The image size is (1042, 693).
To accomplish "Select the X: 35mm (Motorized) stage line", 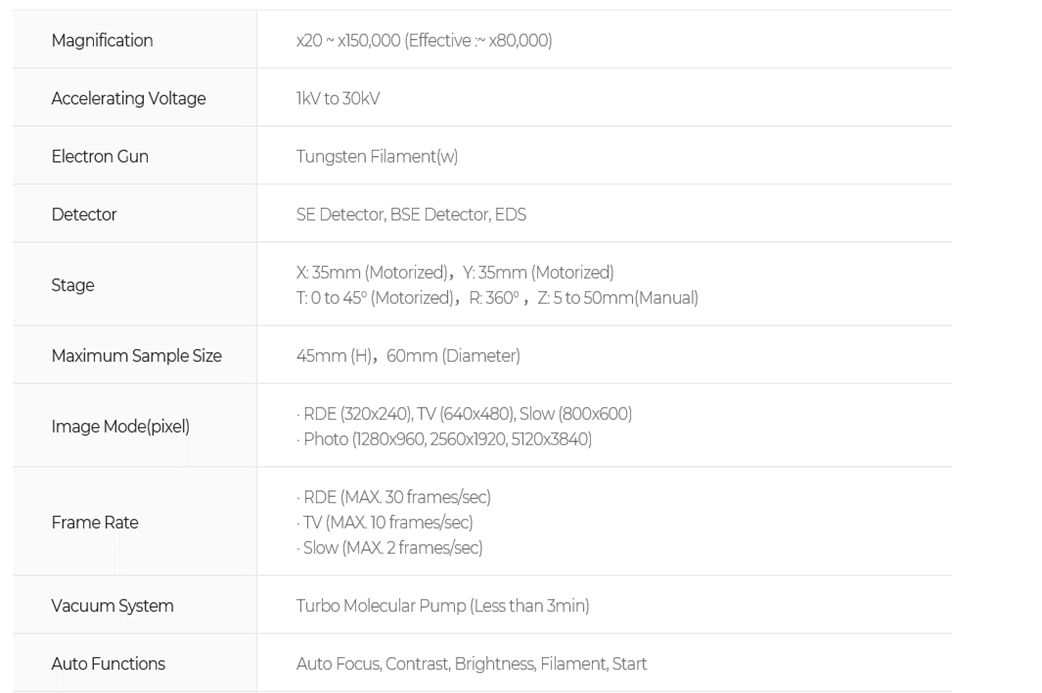I will 455,272.
